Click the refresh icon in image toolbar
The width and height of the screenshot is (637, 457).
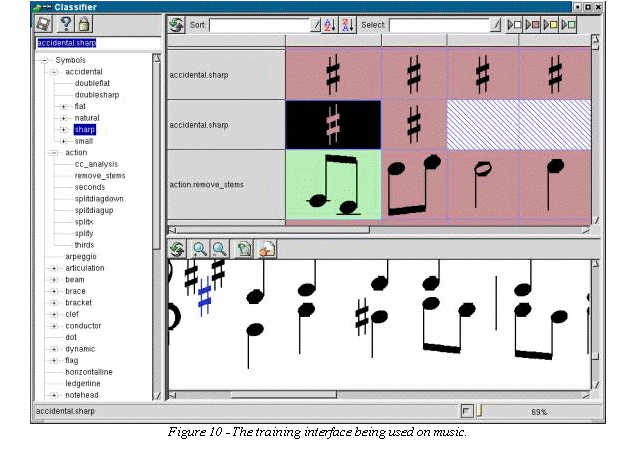[x=176, y=250]
